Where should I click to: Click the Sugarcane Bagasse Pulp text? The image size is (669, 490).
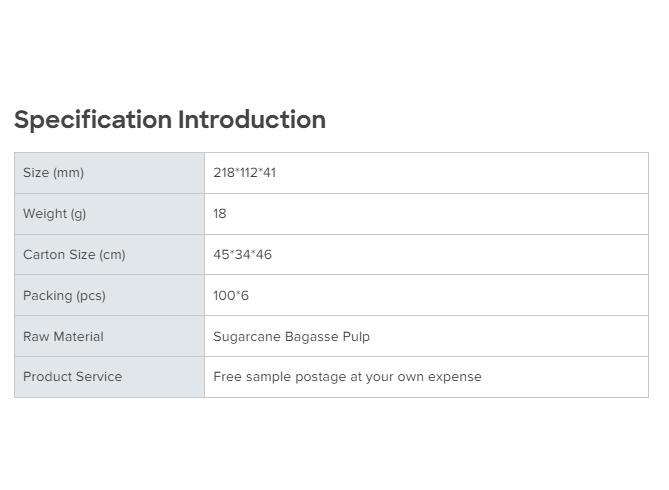click(291, 337)
